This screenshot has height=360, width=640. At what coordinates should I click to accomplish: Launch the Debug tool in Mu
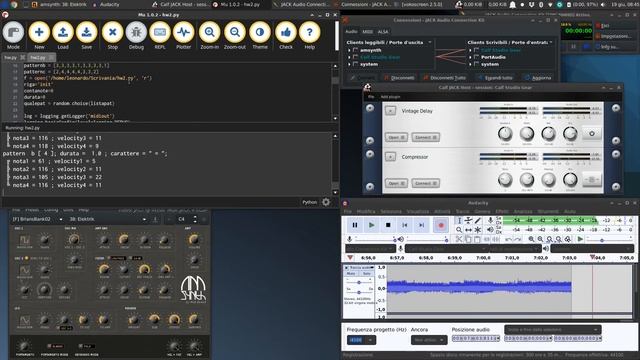click(136, 33)
